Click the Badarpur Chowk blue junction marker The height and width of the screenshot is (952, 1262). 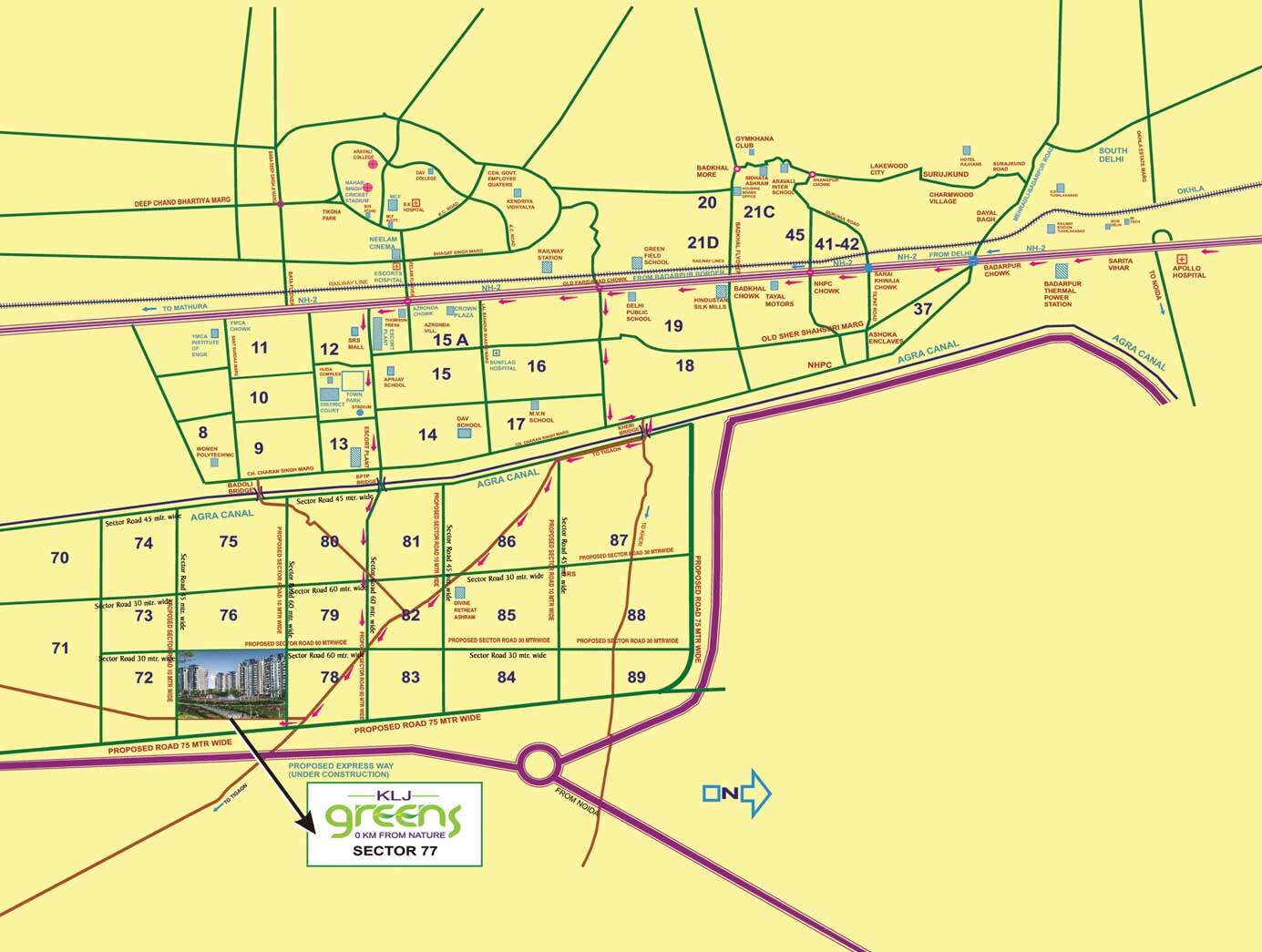coord(974,261)
